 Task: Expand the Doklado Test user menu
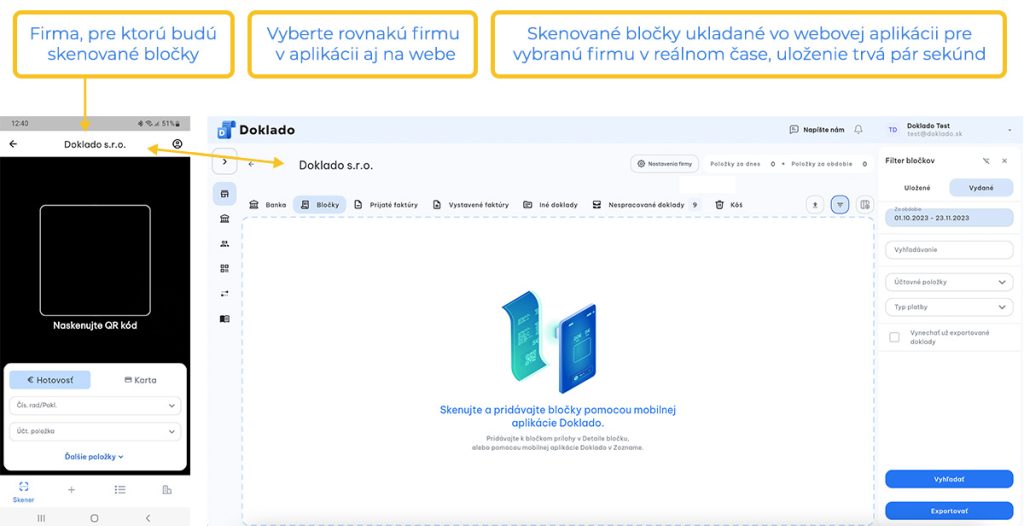coord(1010,130)
